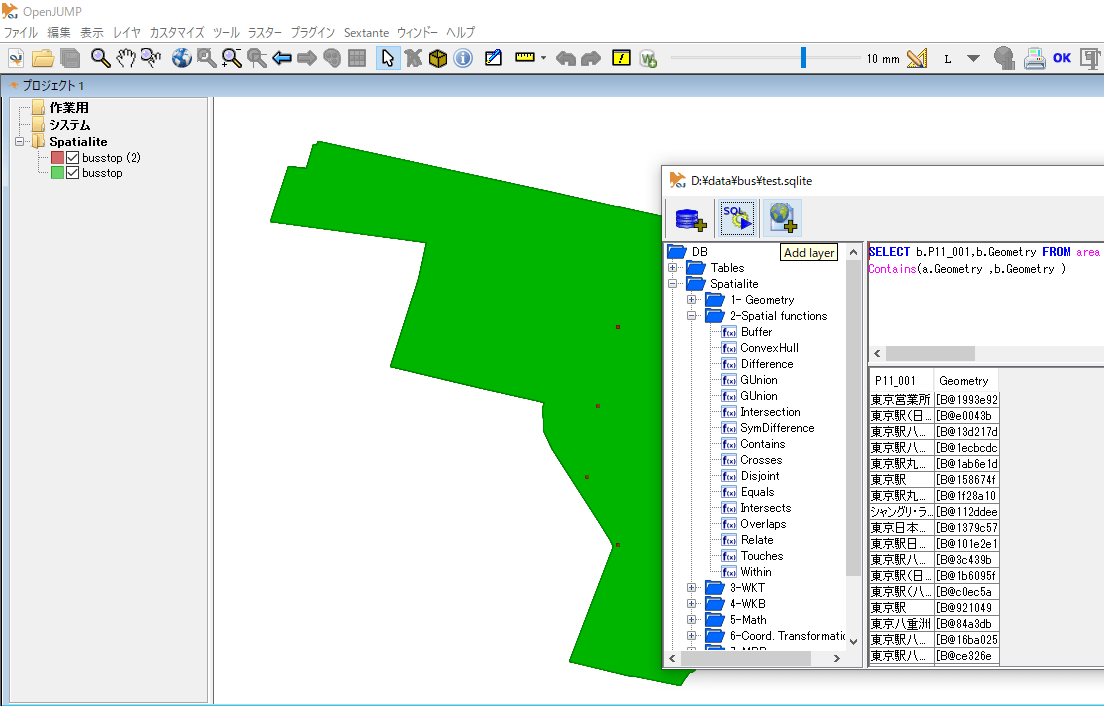Toggle the busstop (2) layer checkbox
Image resolution: width=1104 pixels, height=706 pixels.
coord(73,158)
